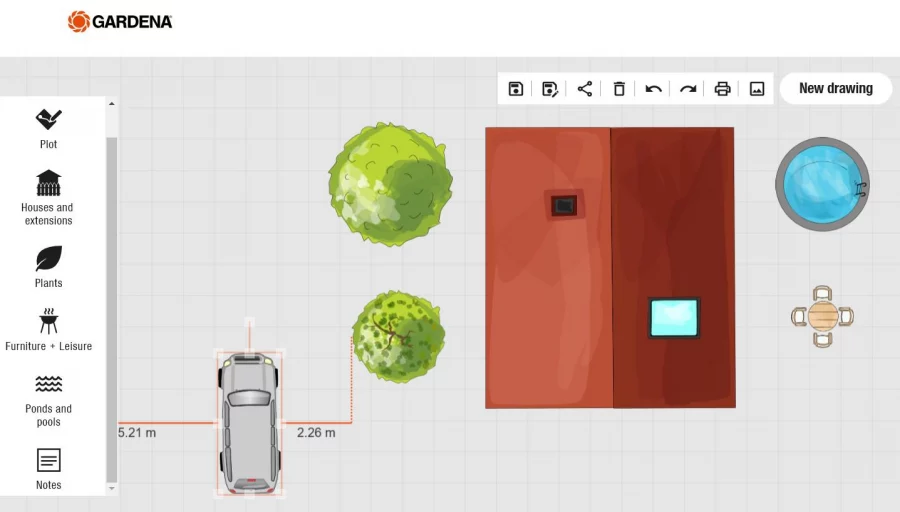Click the Share icon
The image size is (900, 512).
coord(584,89)
